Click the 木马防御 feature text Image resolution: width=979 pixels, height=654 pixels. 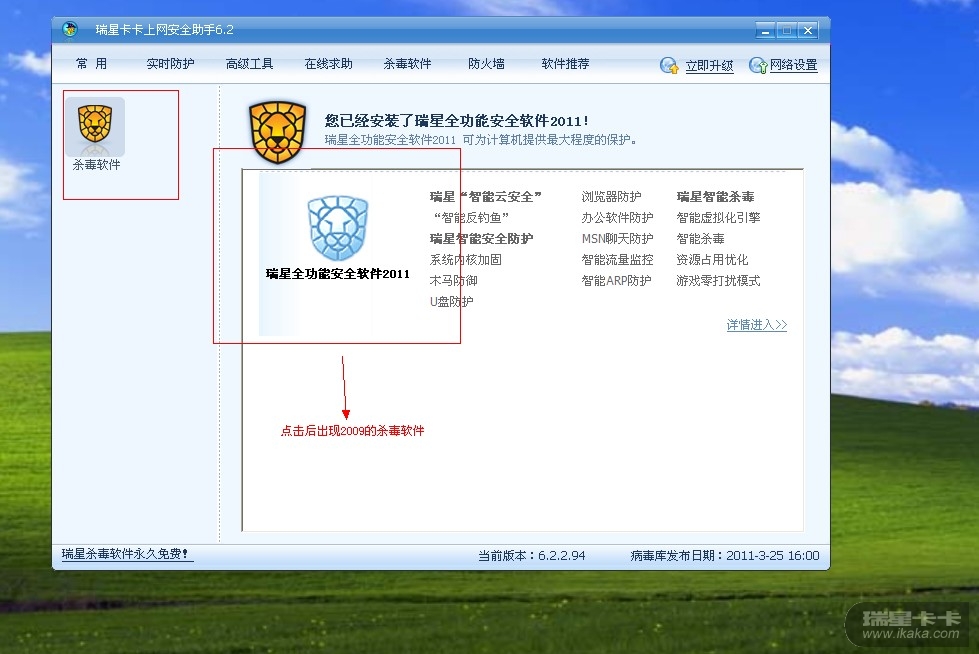pos(453,280)
